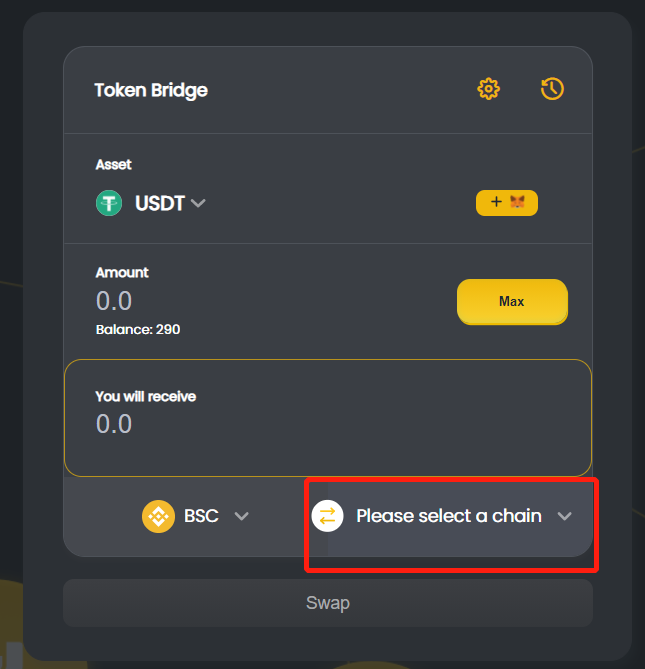Swap chain direction with arrows icon
The height and width of the screenshot is (669, 645).
(x=327, y=516)
